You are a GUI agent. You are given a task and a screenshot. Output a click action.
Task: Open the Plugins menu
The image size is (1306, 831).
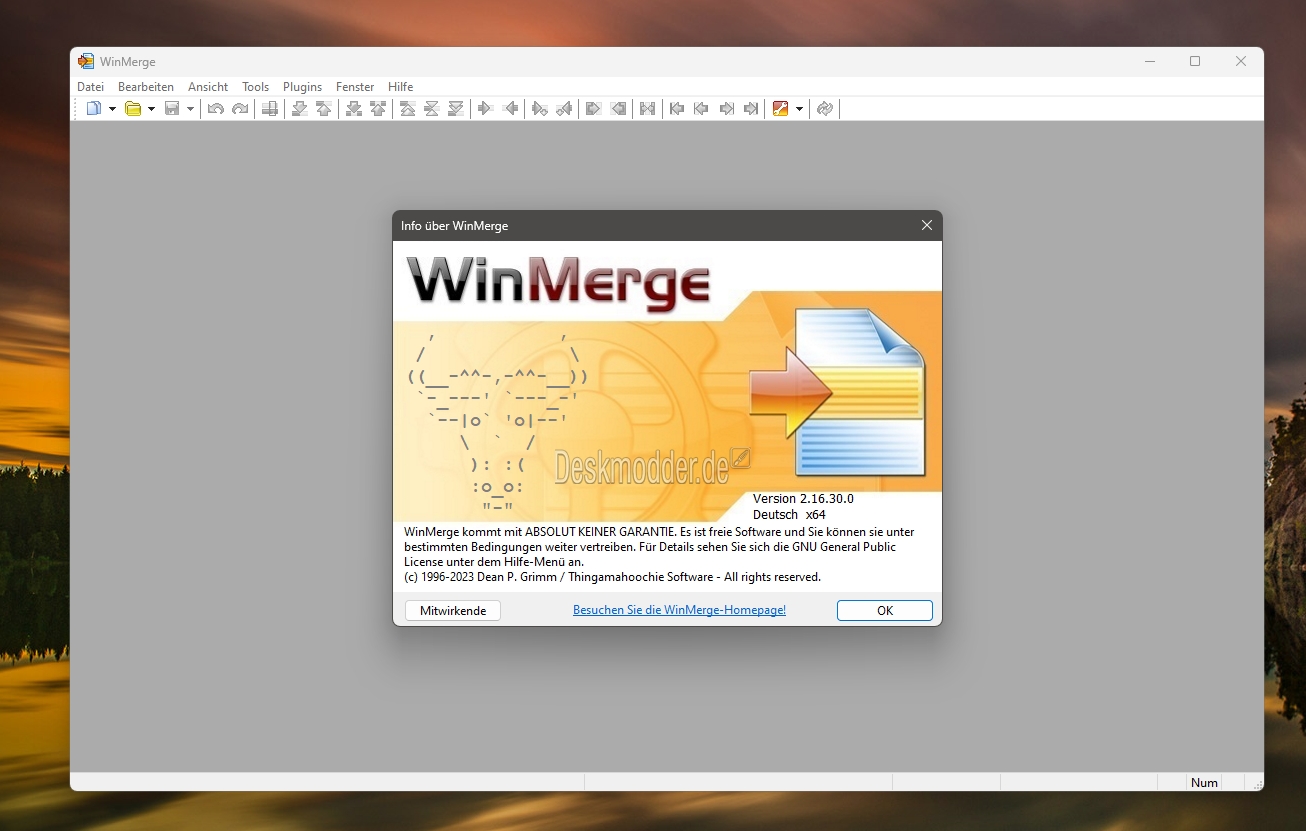coord(303,87)
